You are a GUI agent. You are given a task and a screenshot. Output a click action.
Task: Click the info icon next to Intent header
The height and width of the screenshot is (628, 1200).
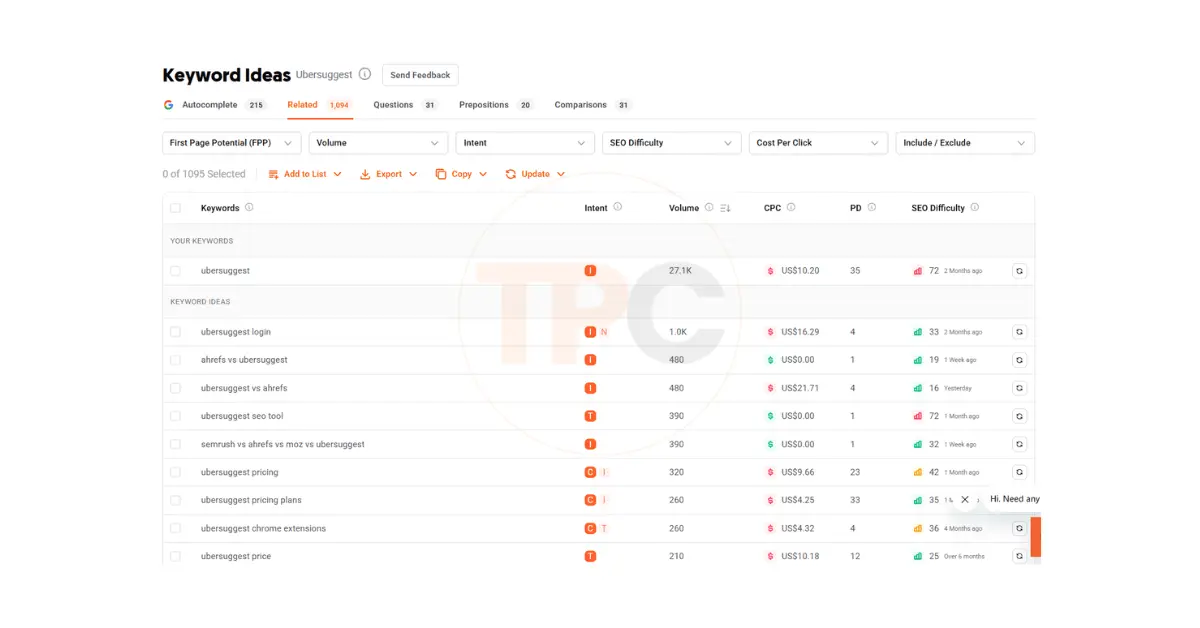pyautogui.click(x=617, y=208)
